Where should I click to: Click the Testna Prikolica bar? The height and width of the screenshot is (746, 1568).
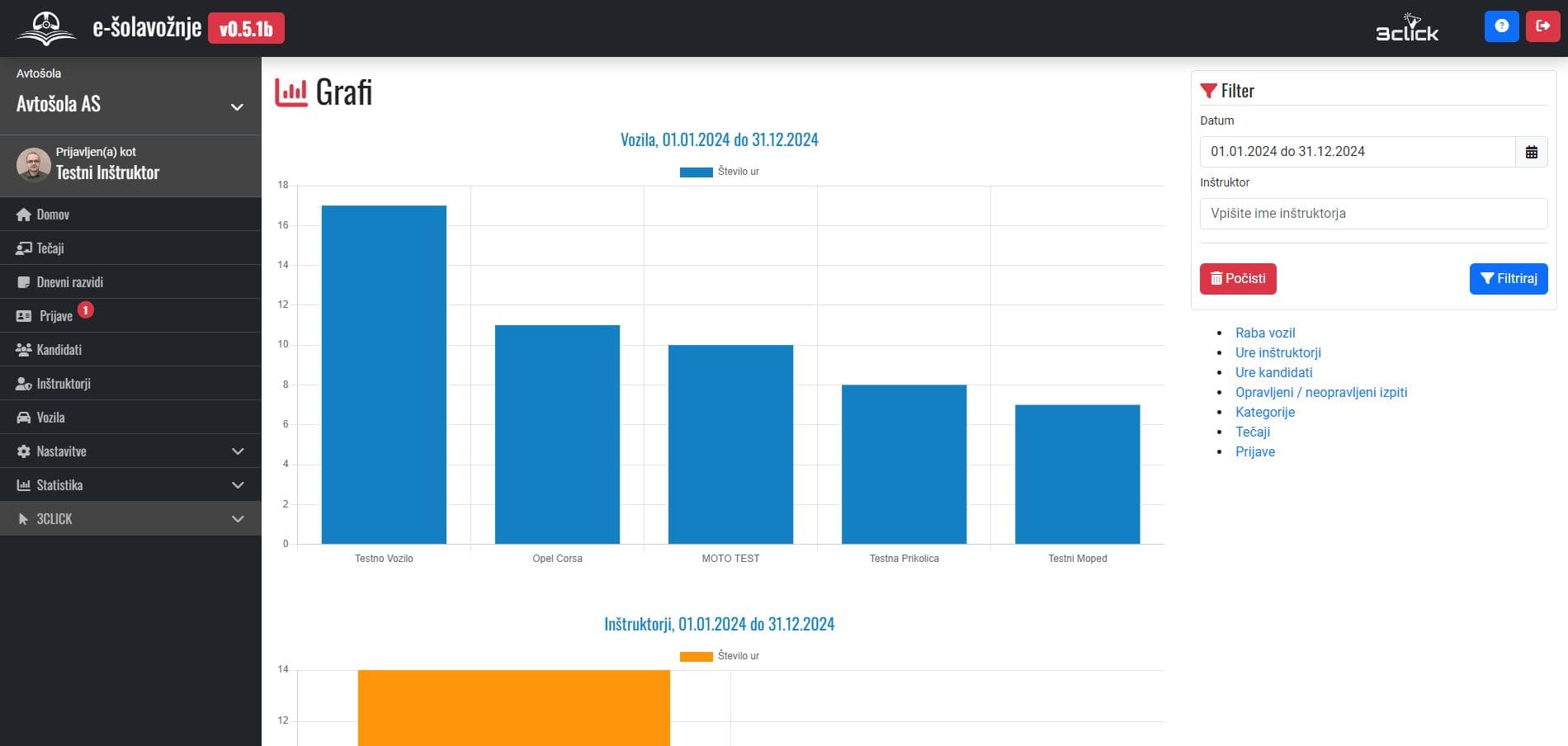(x=904, y=464)
